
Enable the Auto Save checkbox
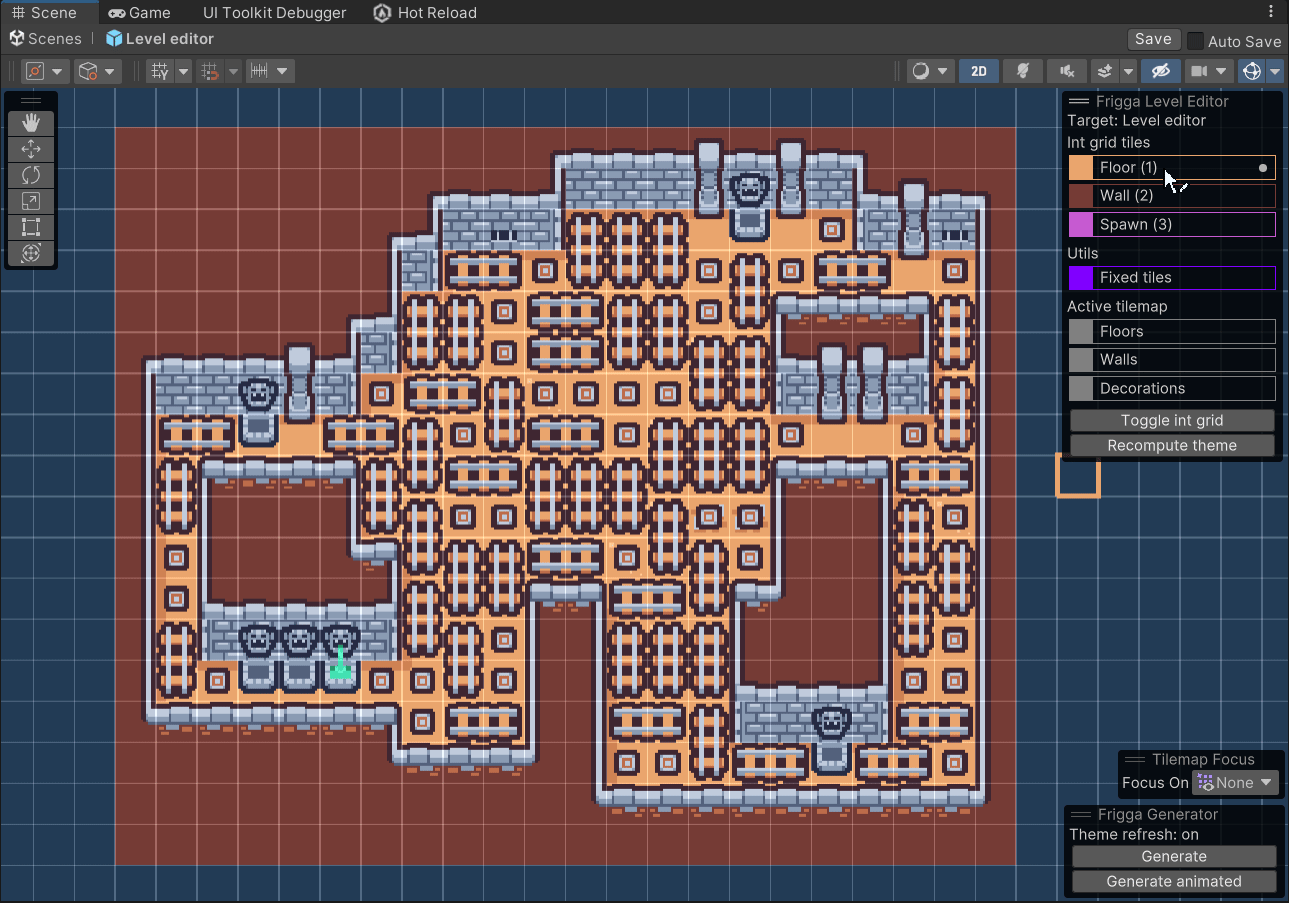pyautogui.click(x=1195, y=41)
